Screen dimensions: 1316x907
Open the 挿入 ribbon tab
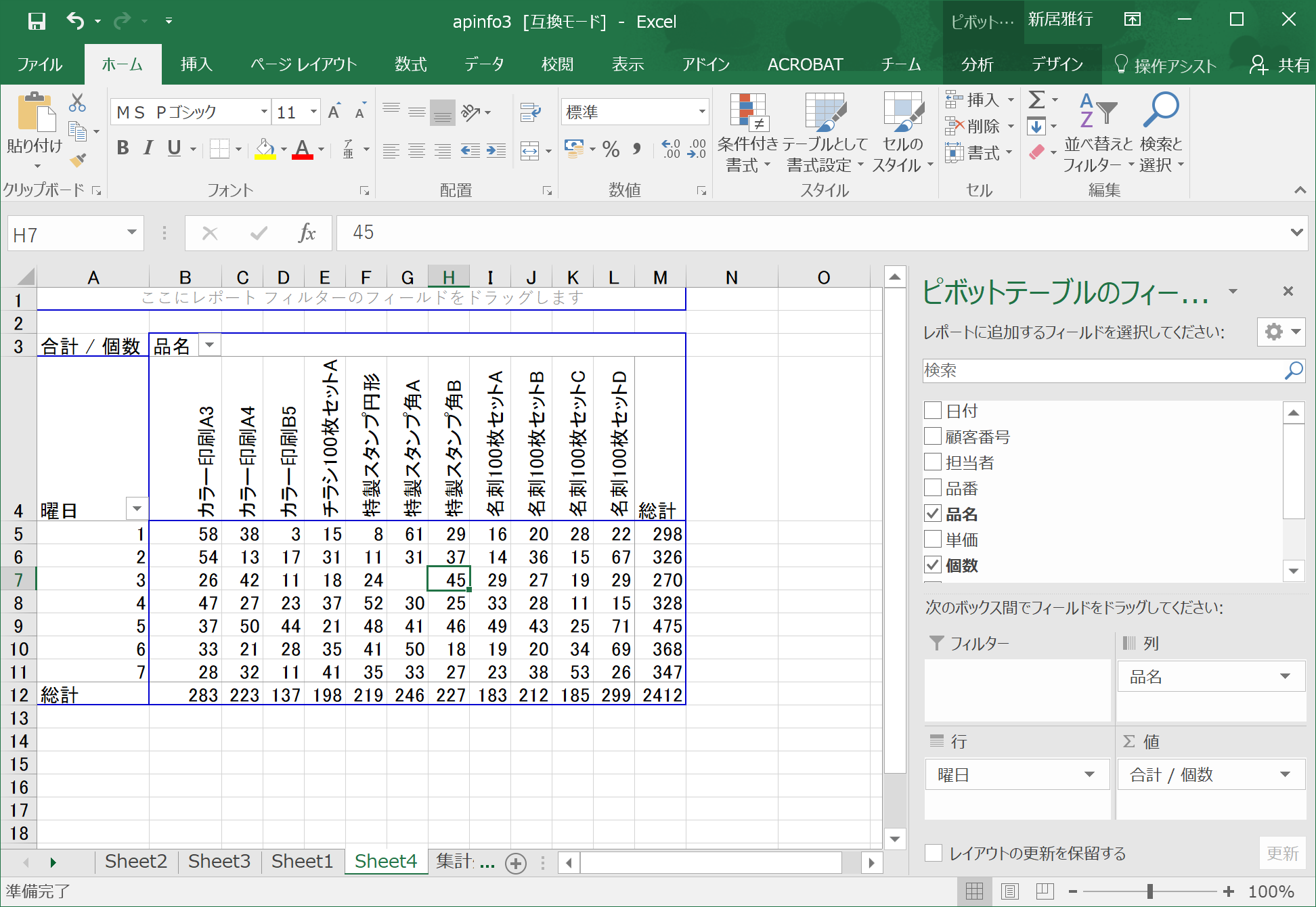[x=196, y=64]
